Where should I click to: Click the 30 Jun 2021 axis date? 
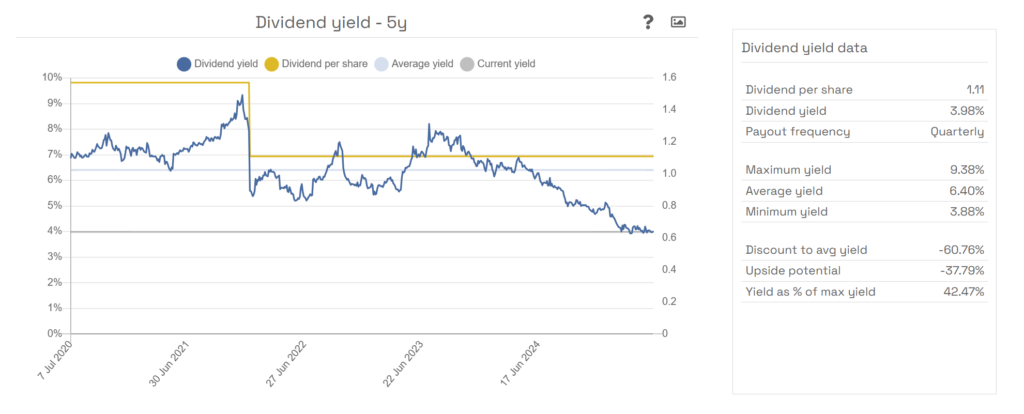pyautogui.click(x=168, y=362)
